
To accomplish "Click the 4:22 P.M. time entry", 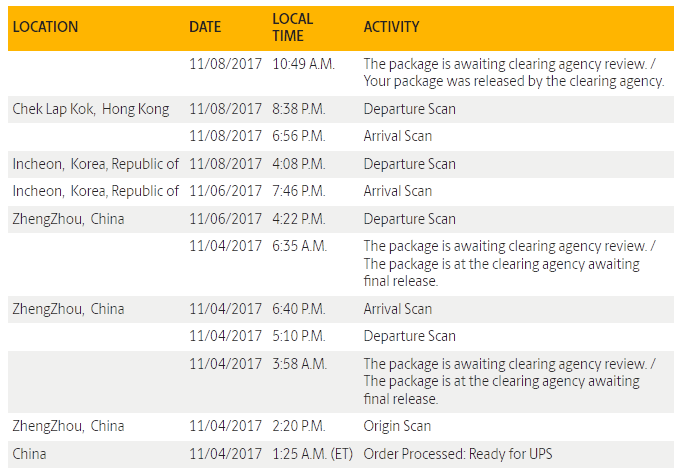I will (x=299, y=219).
